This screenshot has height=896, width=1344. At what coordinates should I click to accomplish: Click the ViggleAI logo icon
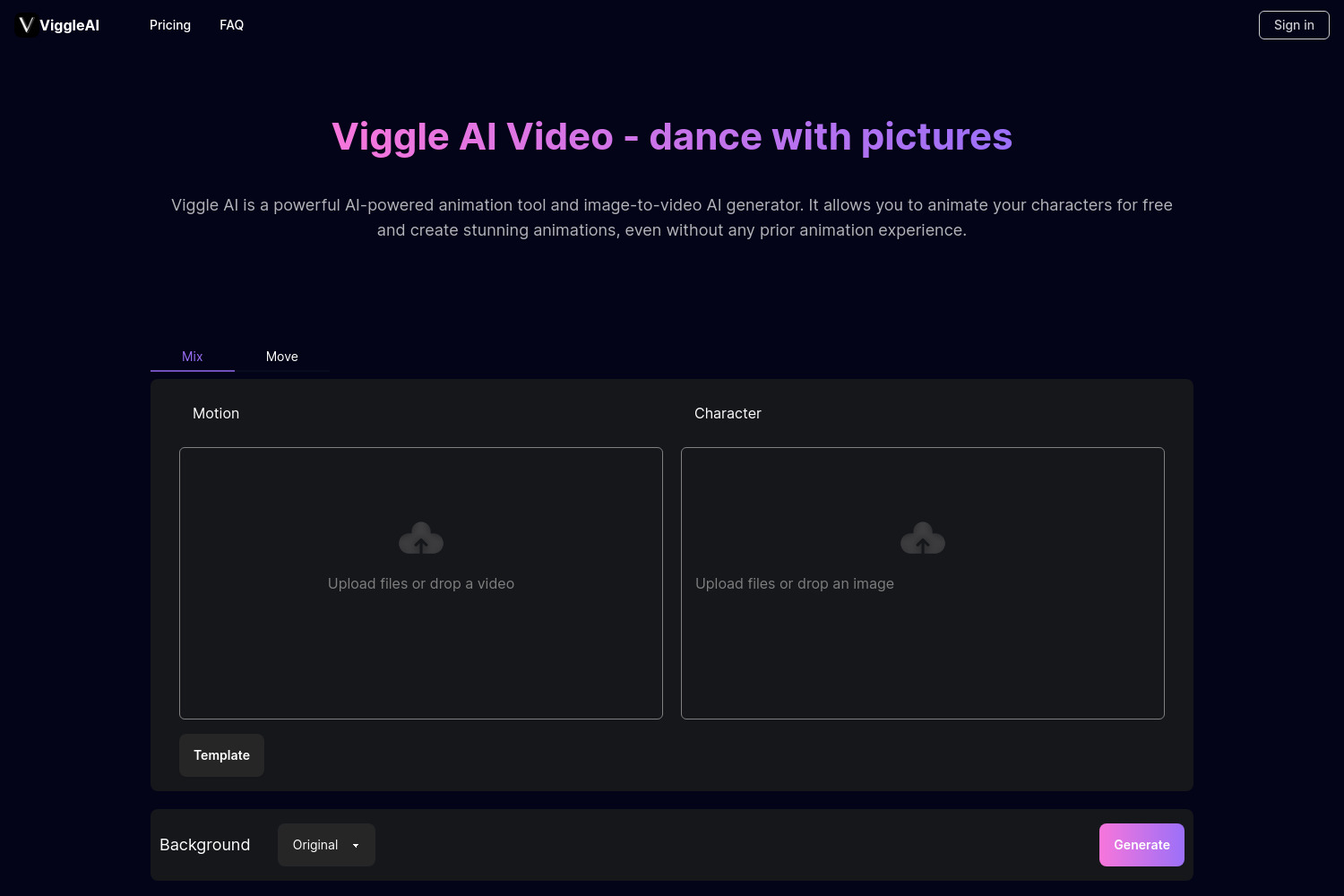(x=26, y=25)
